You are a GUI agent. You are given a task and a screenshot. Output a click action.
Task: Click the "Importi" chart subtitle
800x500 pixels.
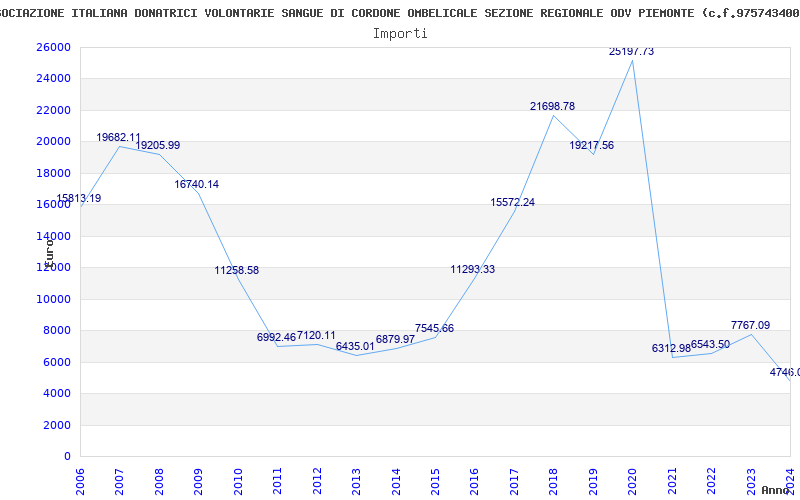400,33
